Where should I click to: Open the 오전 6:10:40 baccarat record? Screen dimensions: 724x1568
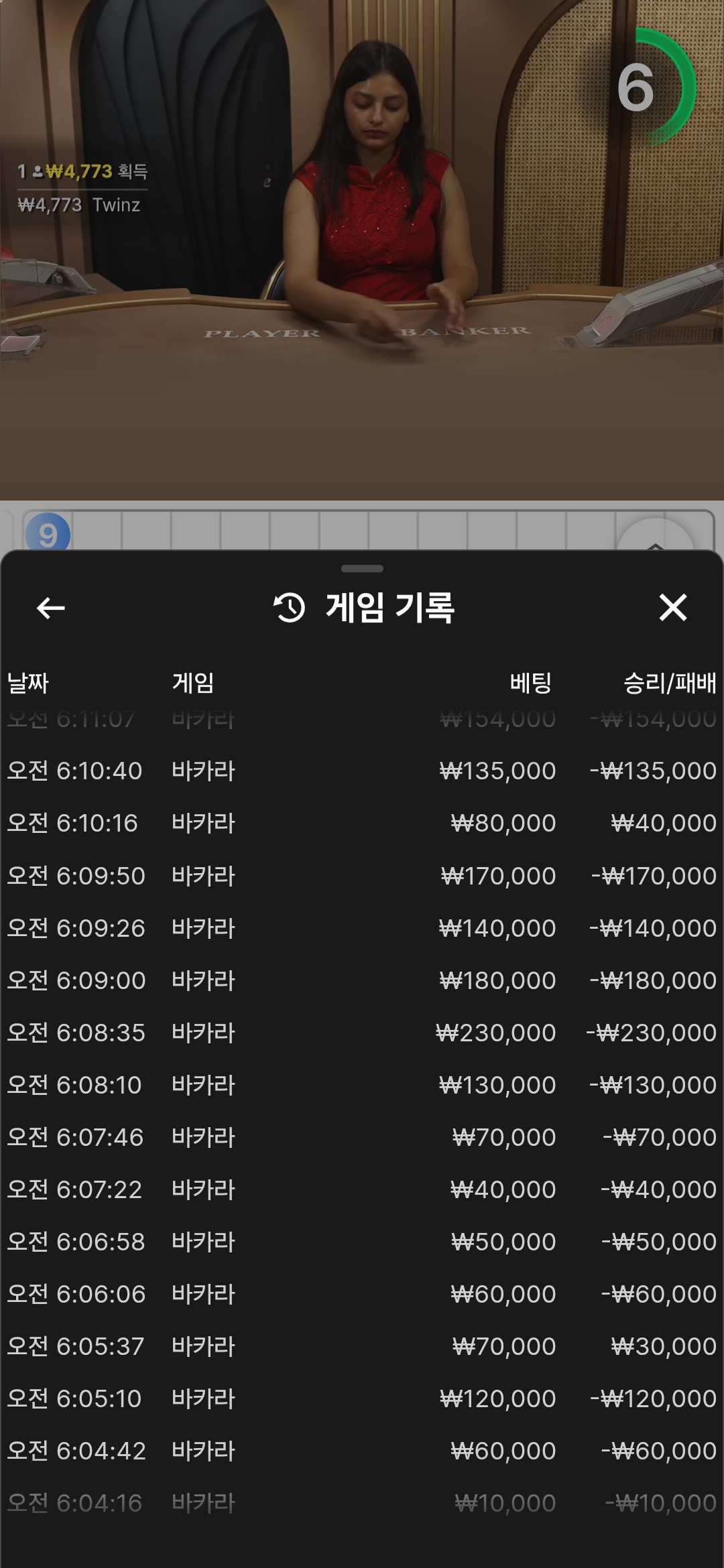click(362, 771)
